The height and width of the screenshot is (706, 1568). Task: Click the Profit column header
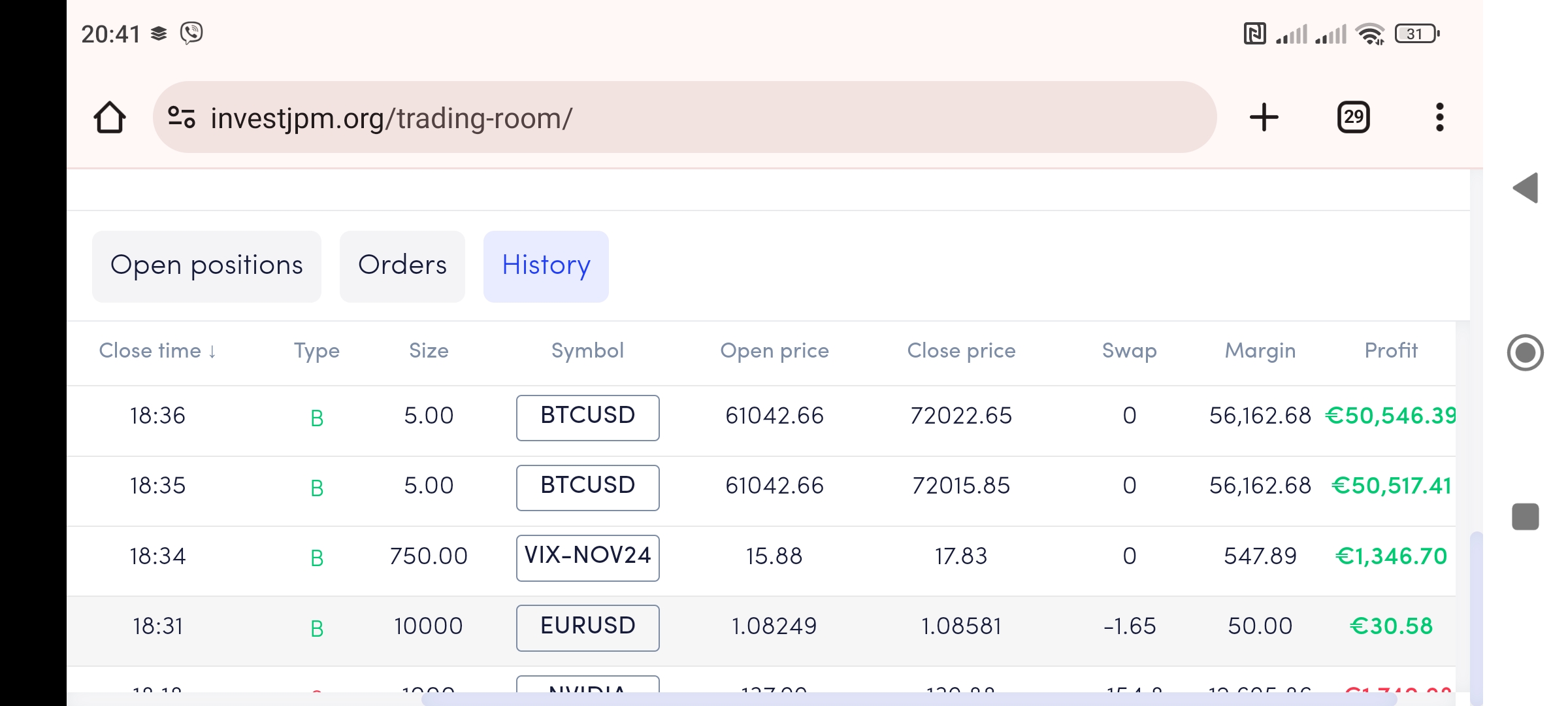coord(1391,351)
